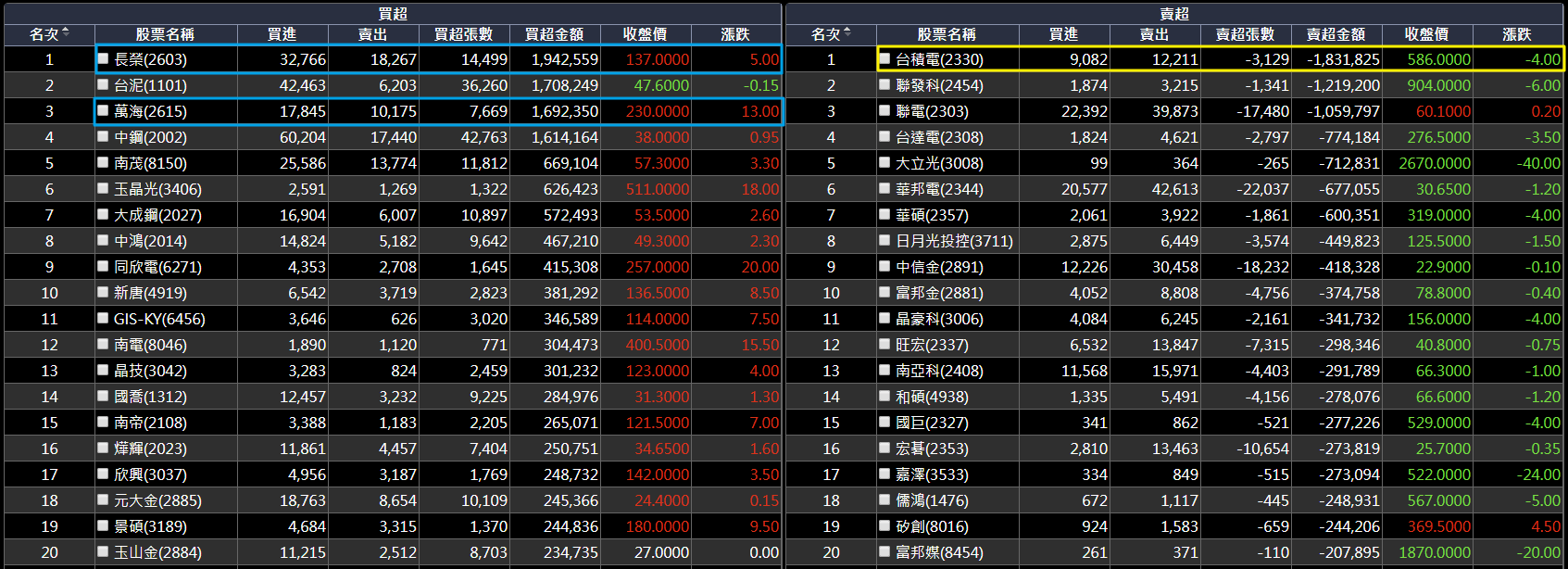Sort 賣超 table by 漲跌 header
Screen dimensions: 1568x569
[1517, 34]
